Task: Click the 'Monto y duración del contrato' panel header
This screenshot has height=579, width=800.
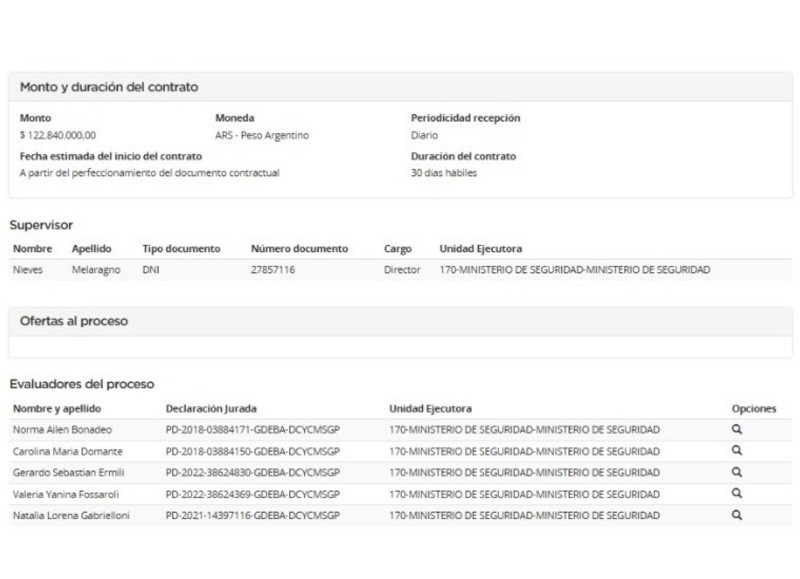Action: 109,88
